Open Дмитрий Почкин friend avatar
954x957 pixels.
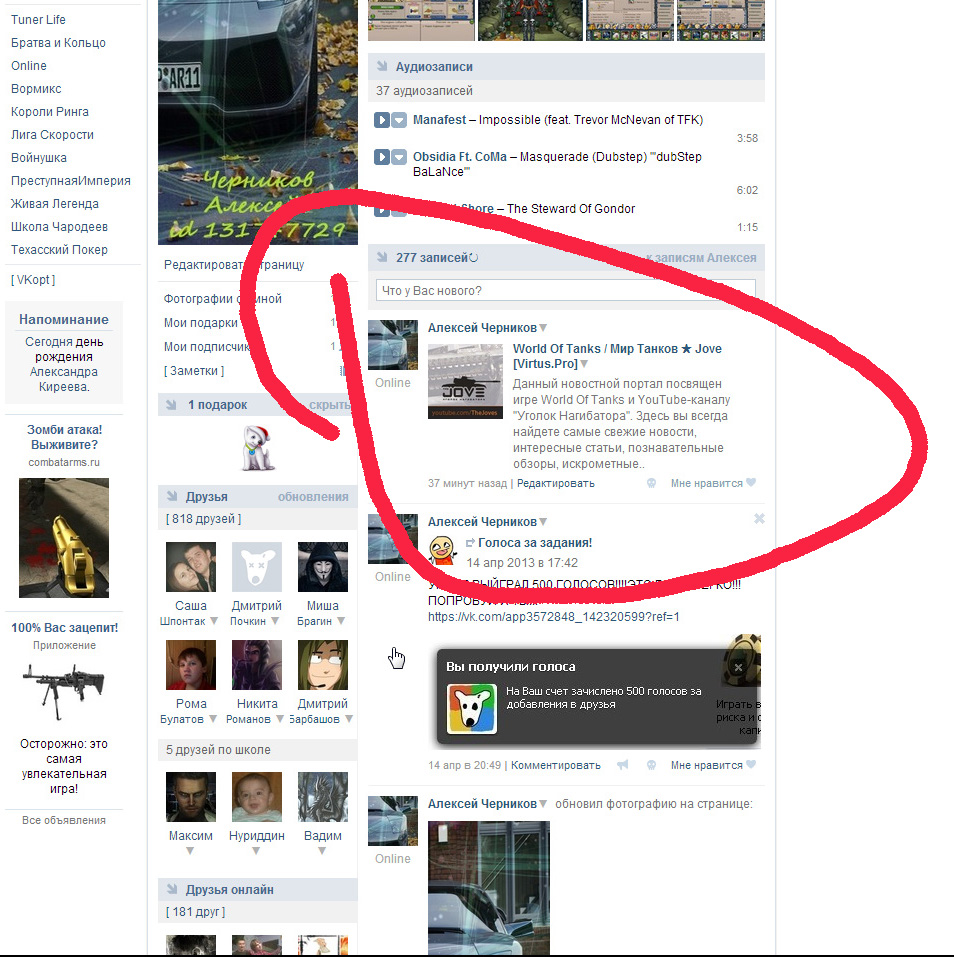(257, 567)
